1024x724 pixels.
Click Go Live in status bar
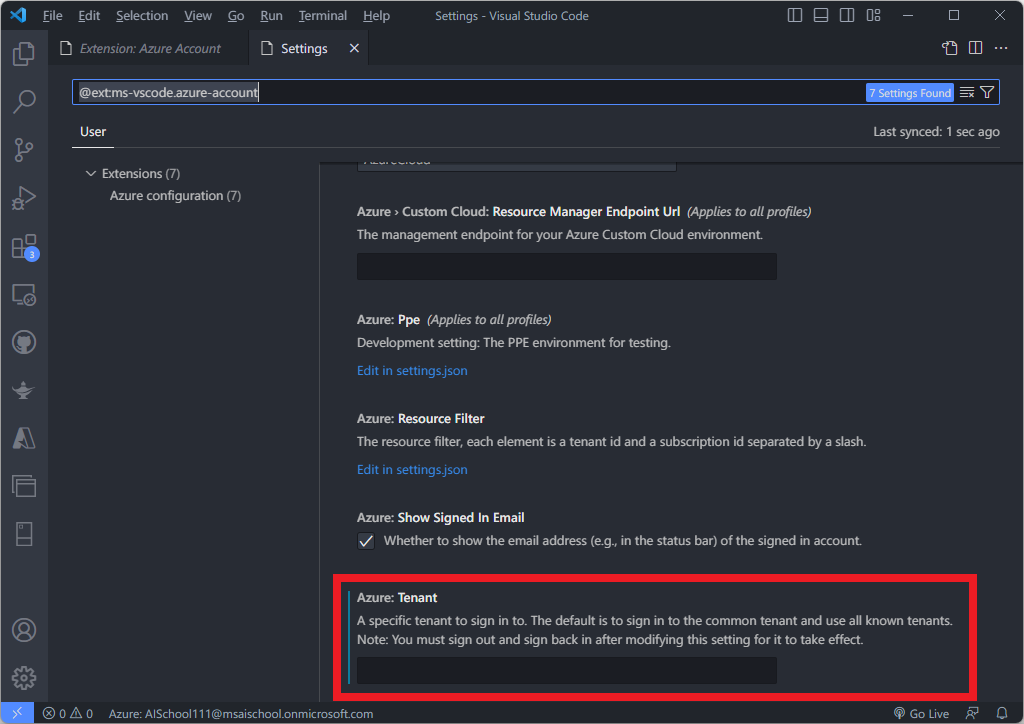click(921, 714)
